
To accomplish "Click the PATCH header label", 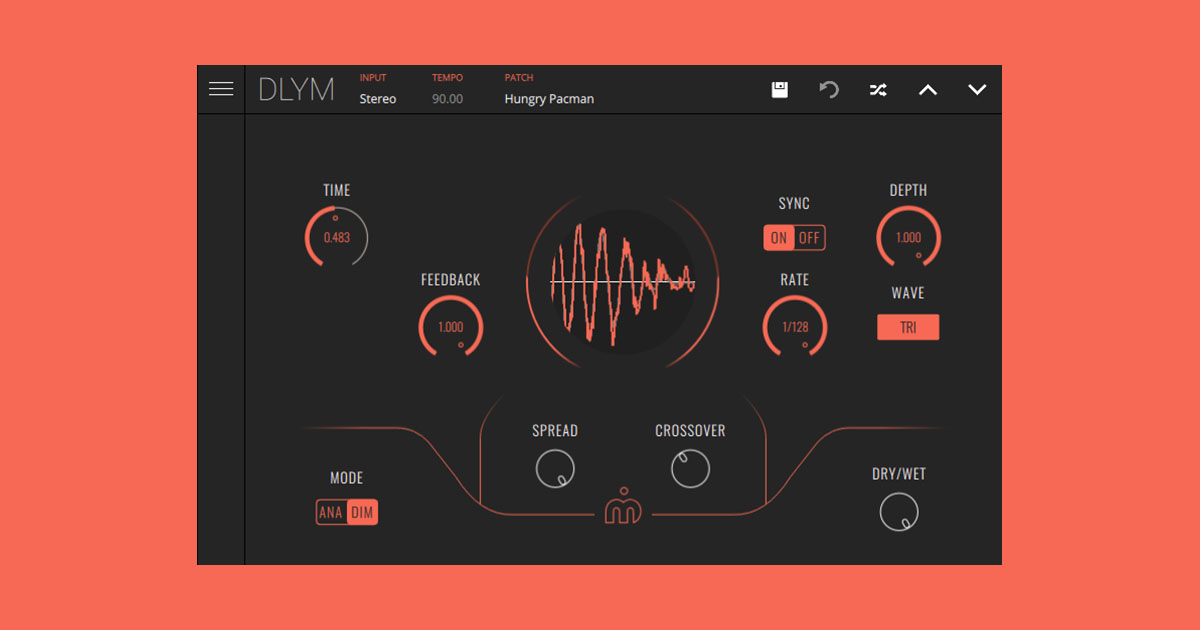I will pyautogui.click(x=519, y=78).
